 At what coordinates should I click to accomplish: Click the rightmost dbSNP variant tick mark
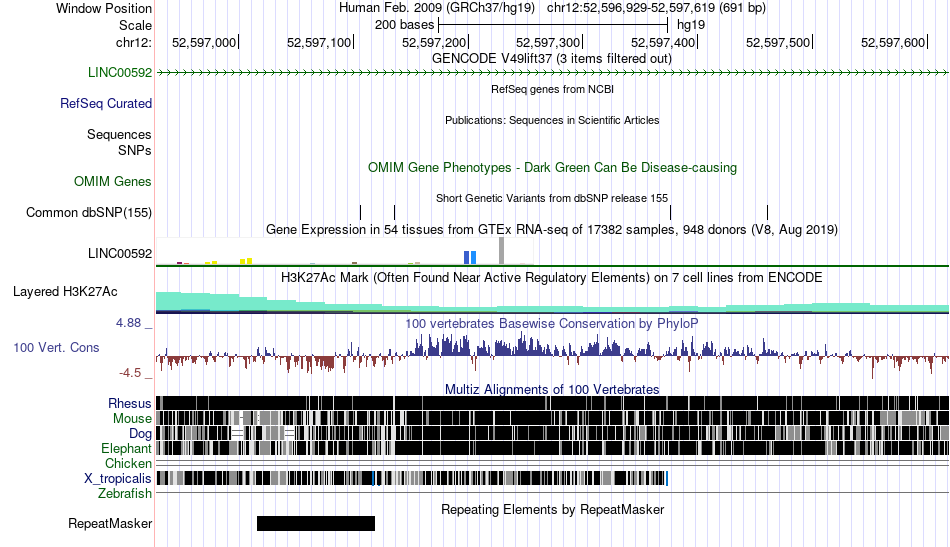click(768, 212)
